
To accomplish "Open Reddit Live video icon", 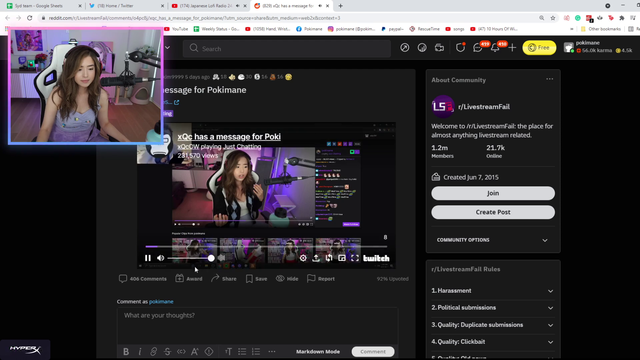I will point(439,48).
